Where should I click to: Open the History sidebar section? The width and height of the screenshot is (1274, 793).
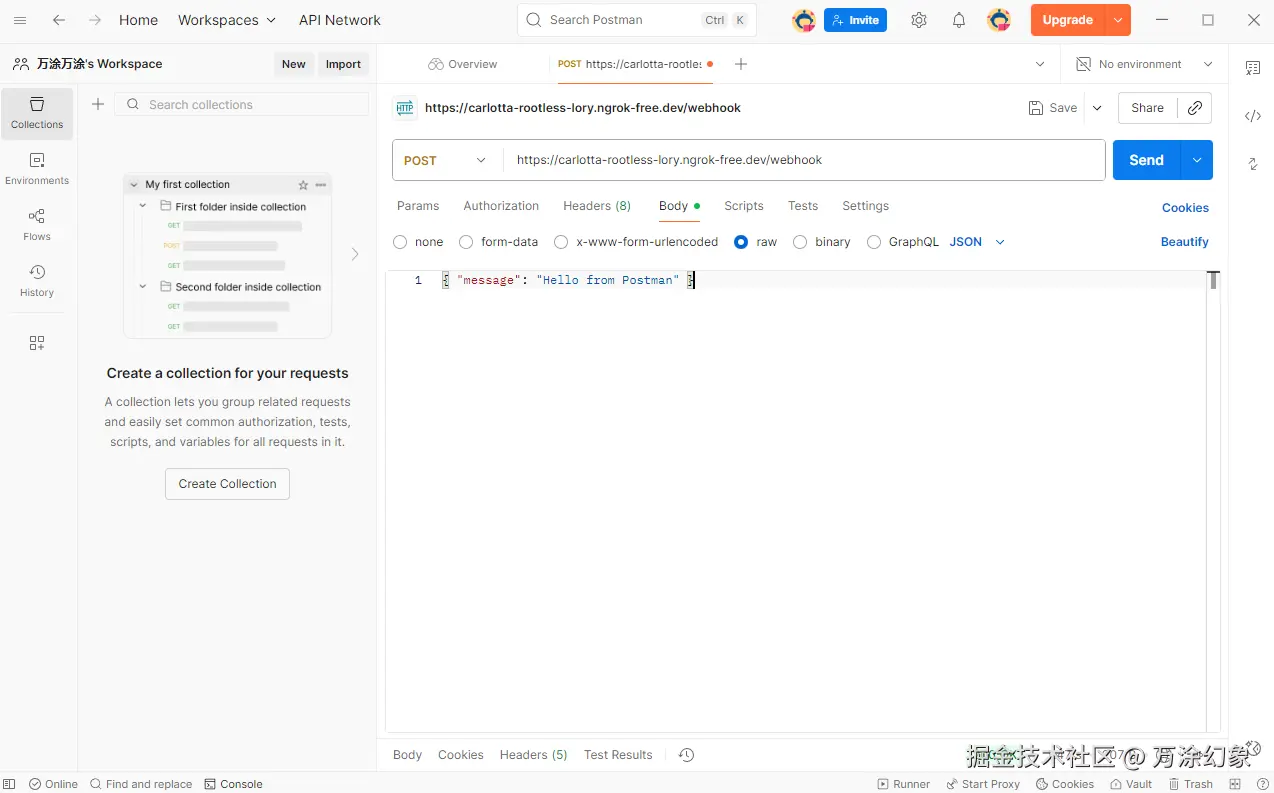tap(37, 281)
